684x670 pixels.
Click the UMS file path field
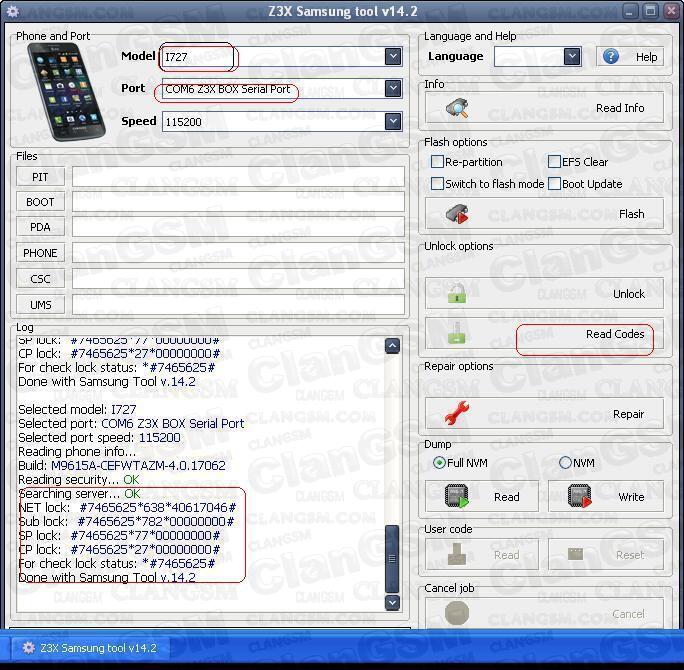tap(238, 304)
